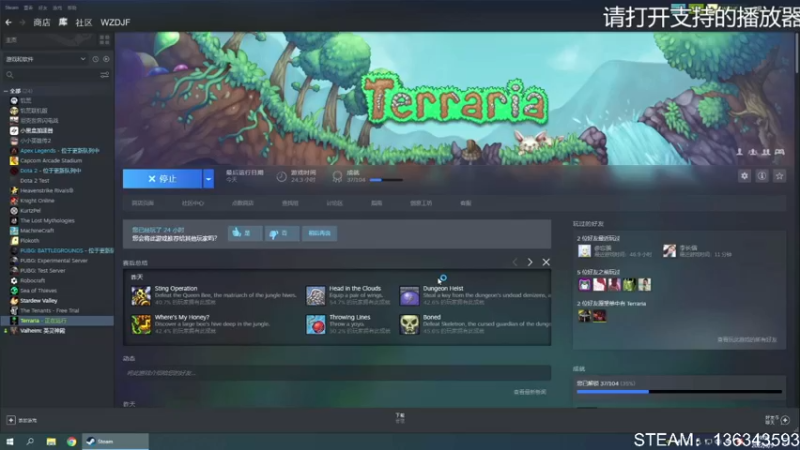Click the activity post input field
Image resolution: width=800 pixels, height=450 pixels.
point(337,373)
